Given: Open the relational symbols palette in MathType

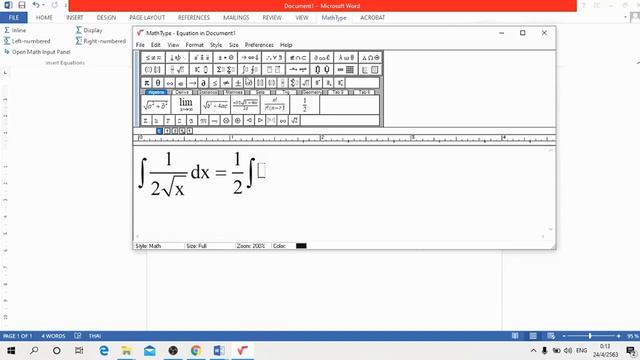Looking at the screenshot, I should 153,58.
